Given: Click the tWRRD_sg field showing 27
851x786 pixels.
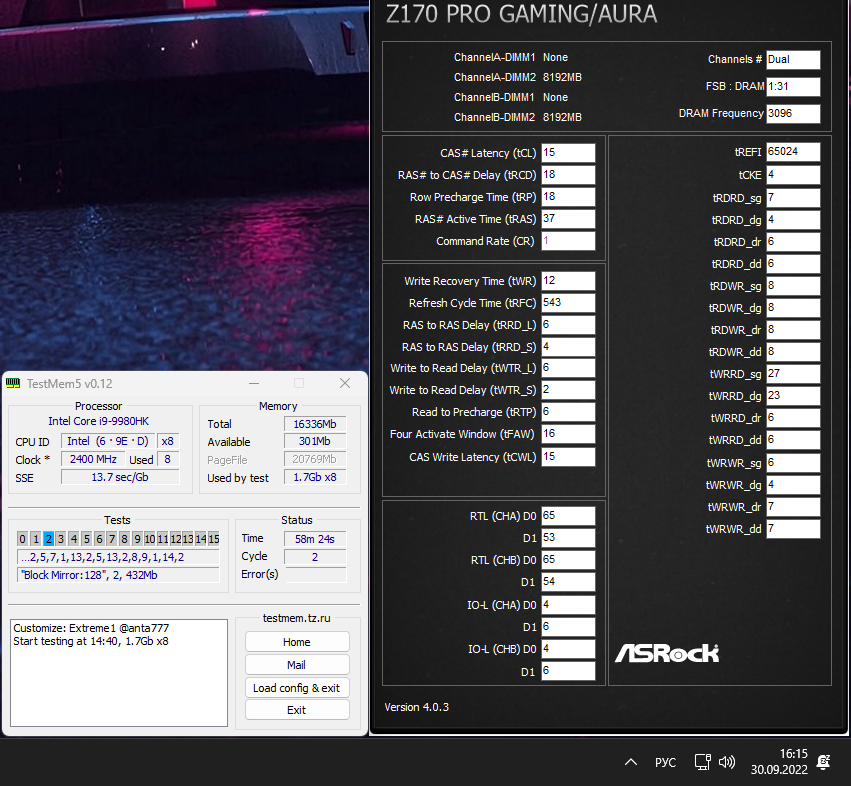Looking at the screenshot, I should (x=793, y=373).
